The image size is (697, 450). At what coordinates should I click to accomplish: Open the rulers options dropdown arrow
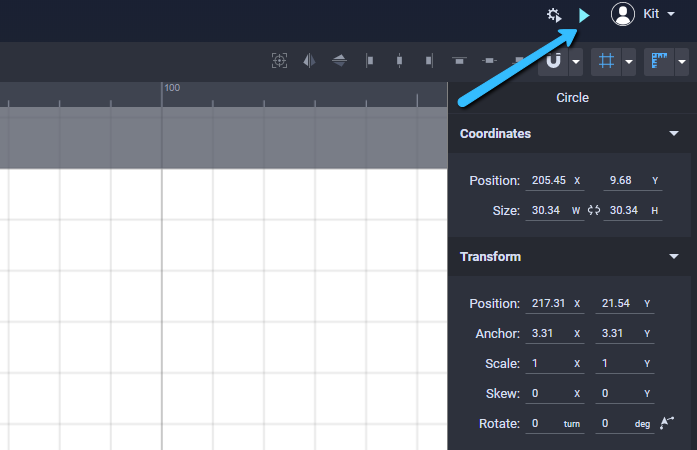pyautogui.click(x=682, y=61)
